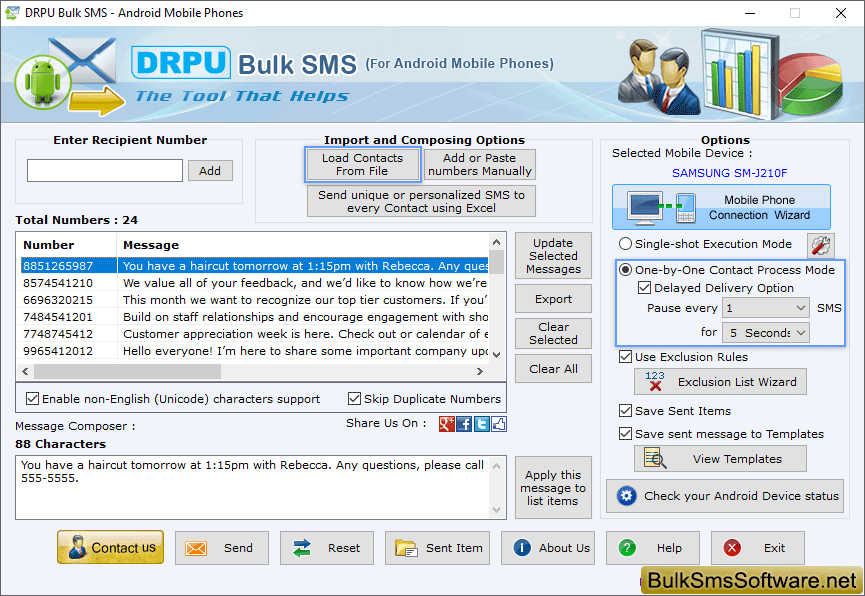Click the contact list scroll-right arrow
The width and height of the screenshot is (865, 596).
[x=480, y=372]
